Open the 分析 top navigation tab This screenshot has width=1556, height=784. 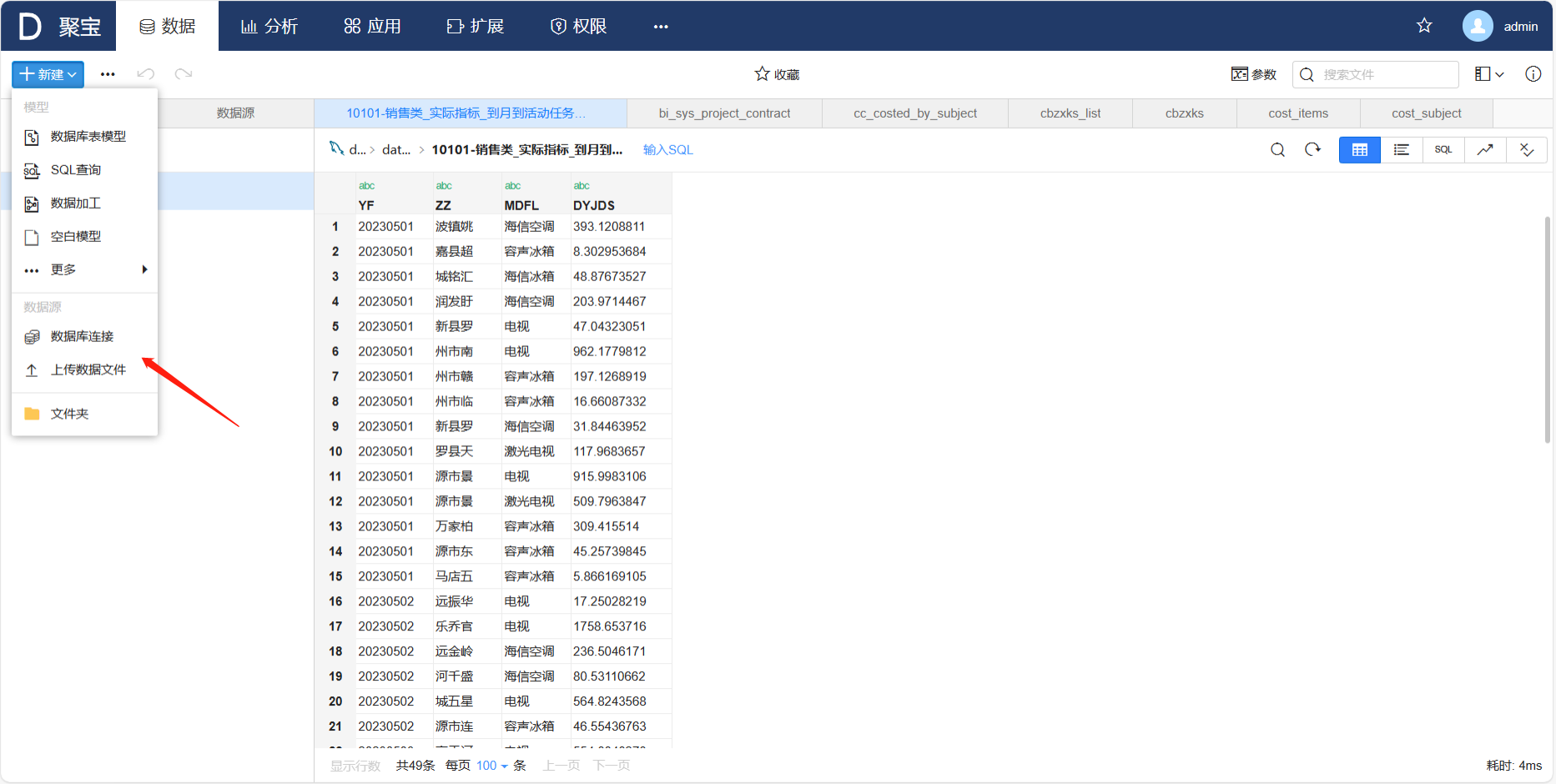coord(269,26)
